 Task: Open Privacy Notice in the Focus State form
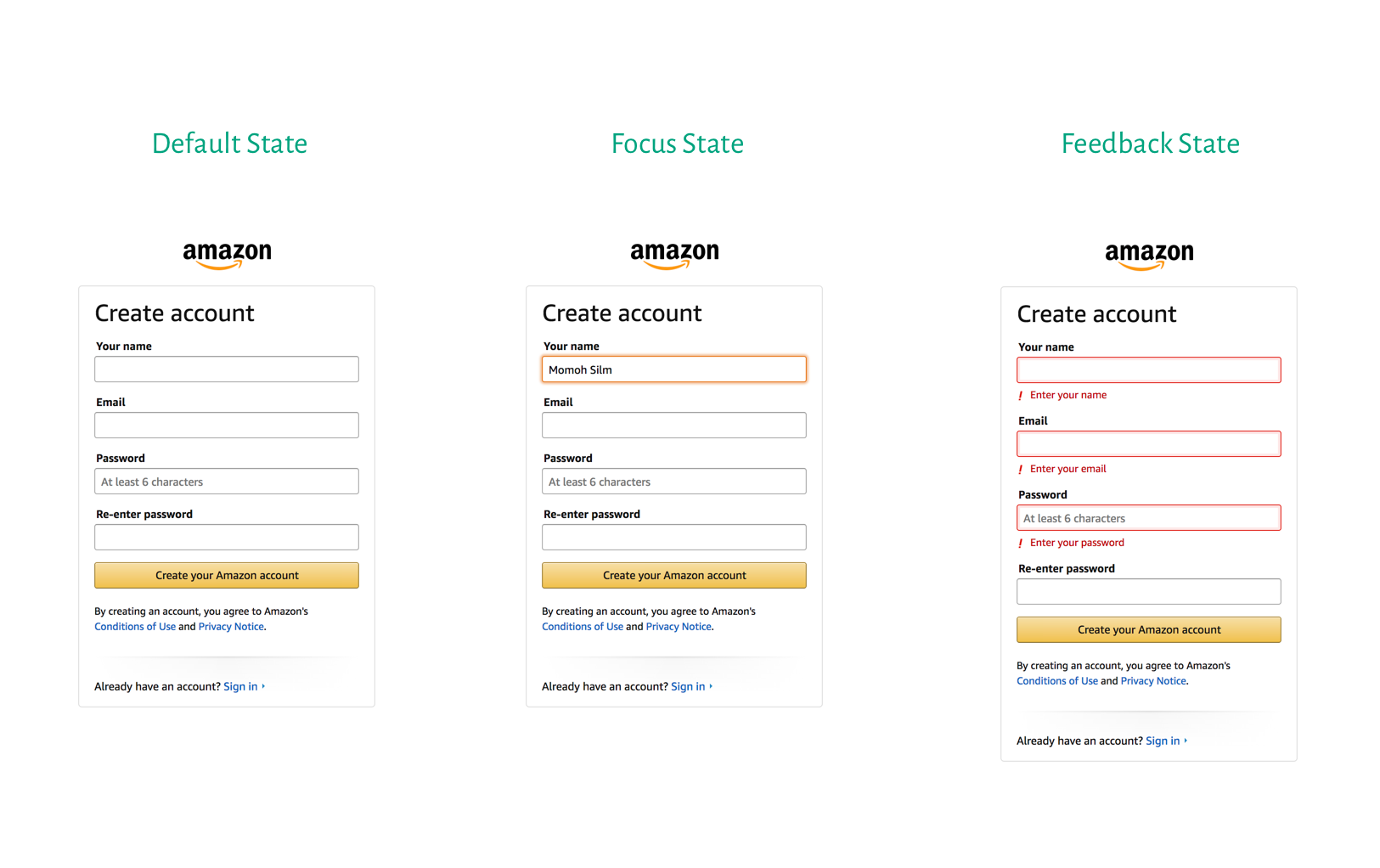click(x=679, y=626)
